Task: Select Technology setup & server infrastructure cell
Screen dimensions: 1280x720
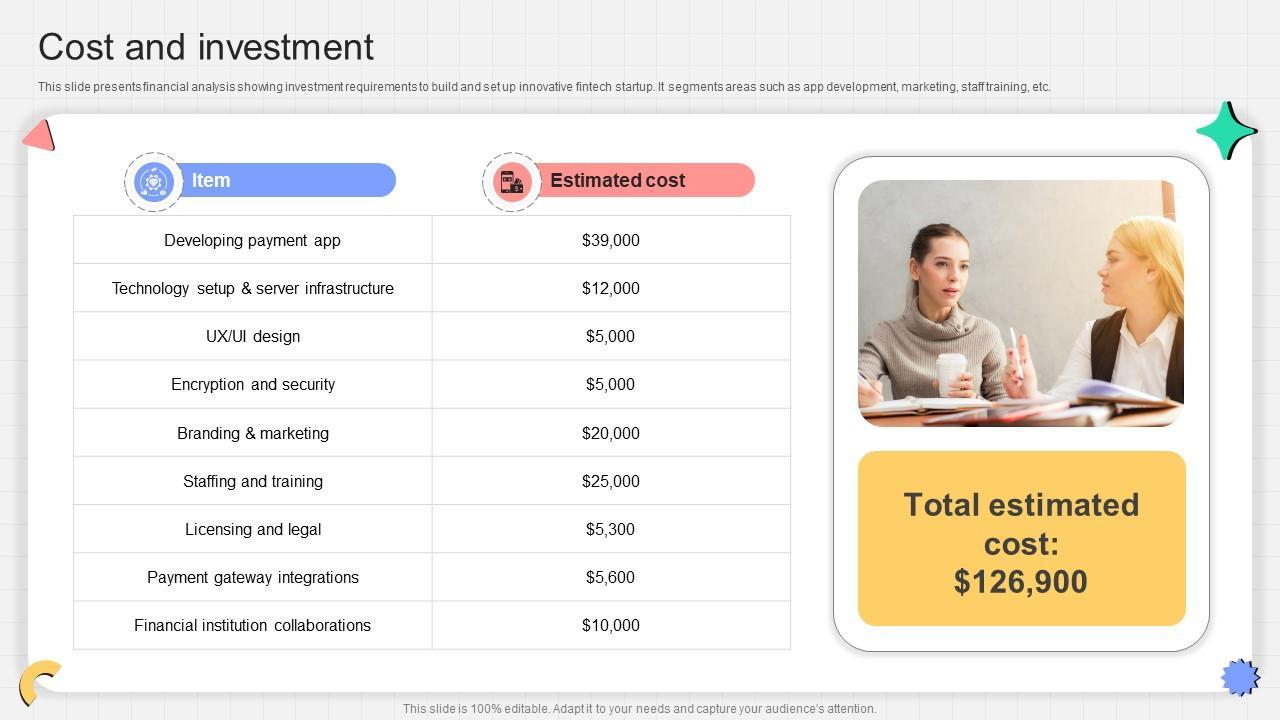Action: pos(253,288)
